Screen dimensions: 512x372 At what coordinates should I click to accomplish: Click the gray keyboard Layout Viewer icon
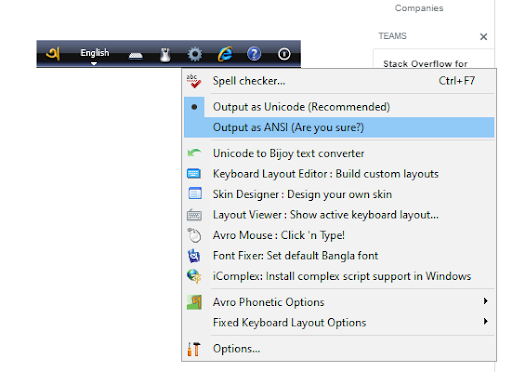(194, 215)
